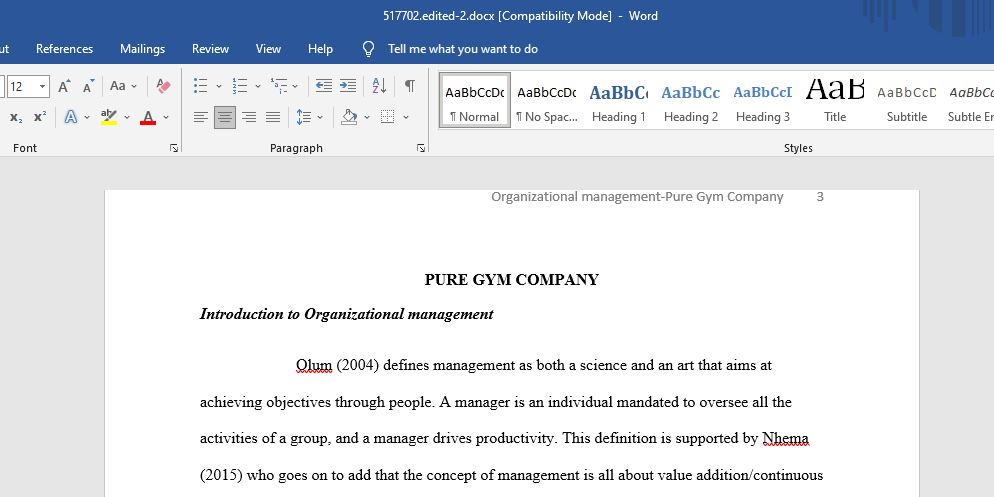Apply the Subtitle style
994x497 pixels.
pos(907,100)
